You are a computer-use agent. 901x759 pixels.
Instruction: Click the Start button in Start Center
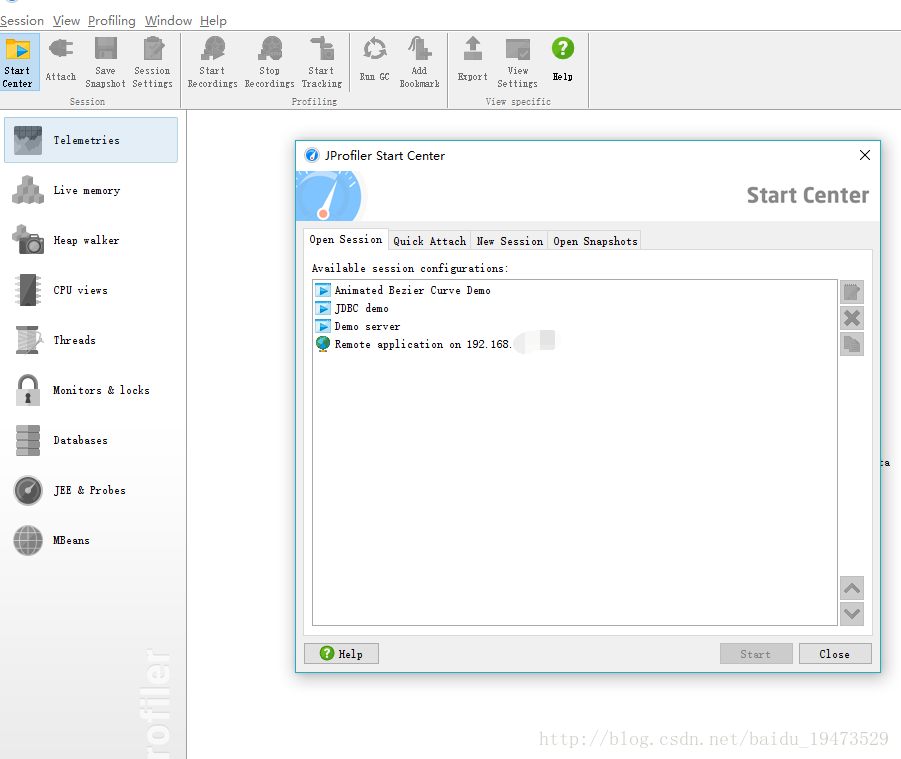click(x=756, y=654)
